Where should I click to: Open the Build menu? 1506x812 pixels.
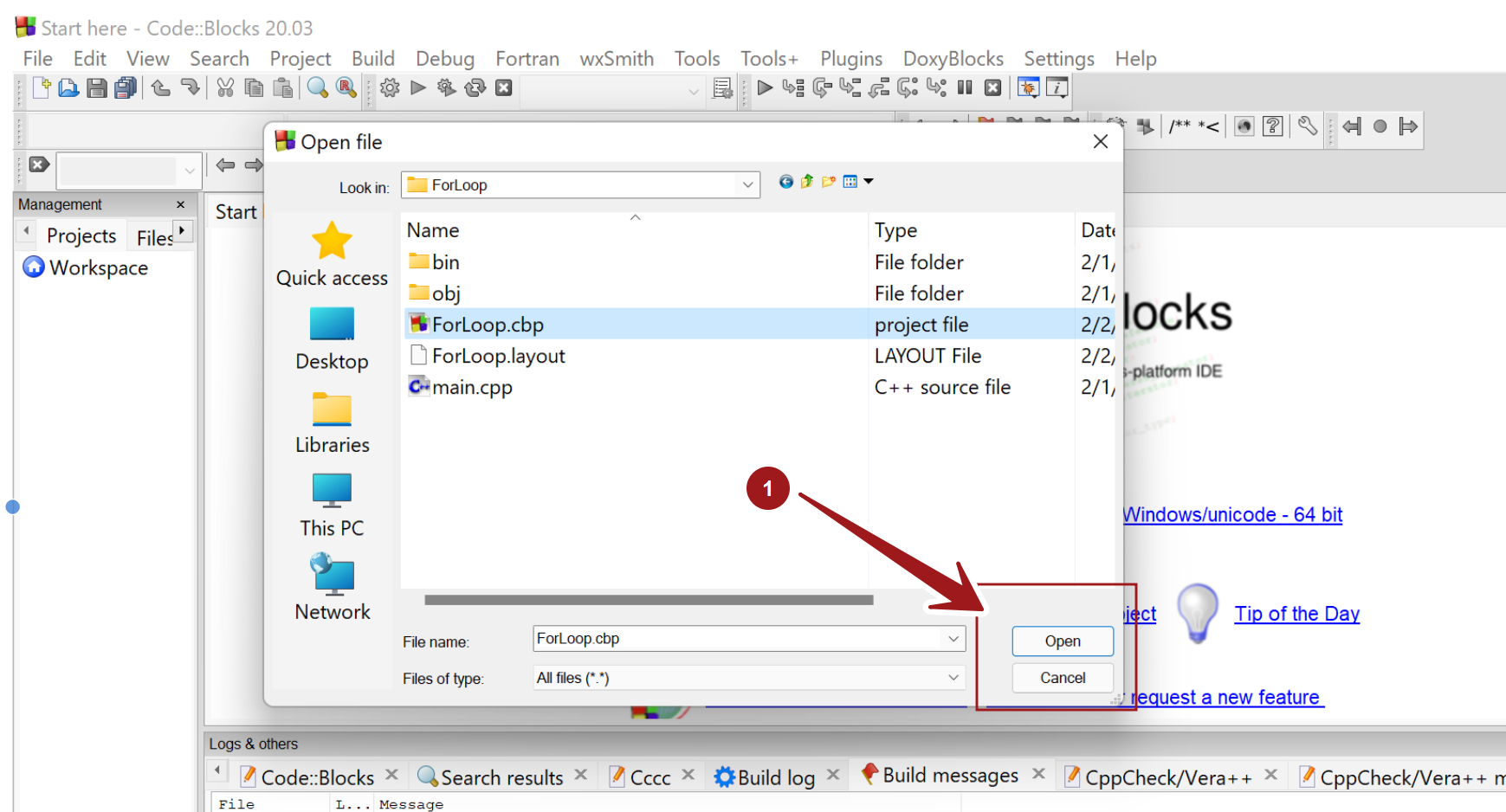pos(372,59)
